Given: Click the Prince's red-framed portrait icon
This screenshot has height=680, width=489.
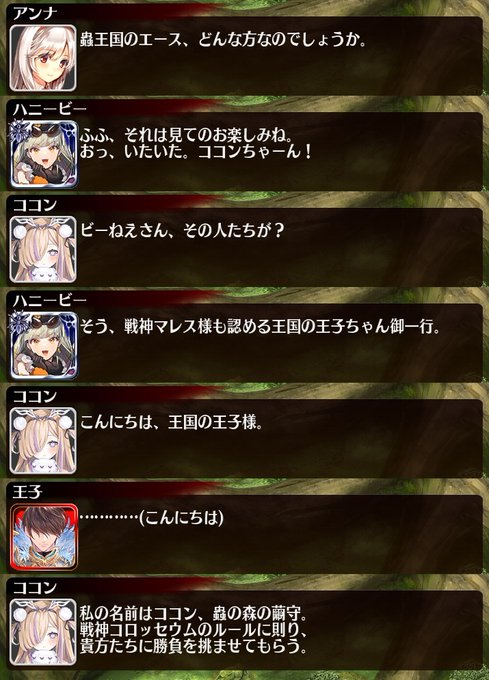Looking at the screenshot, I should [x=43, y=536].
